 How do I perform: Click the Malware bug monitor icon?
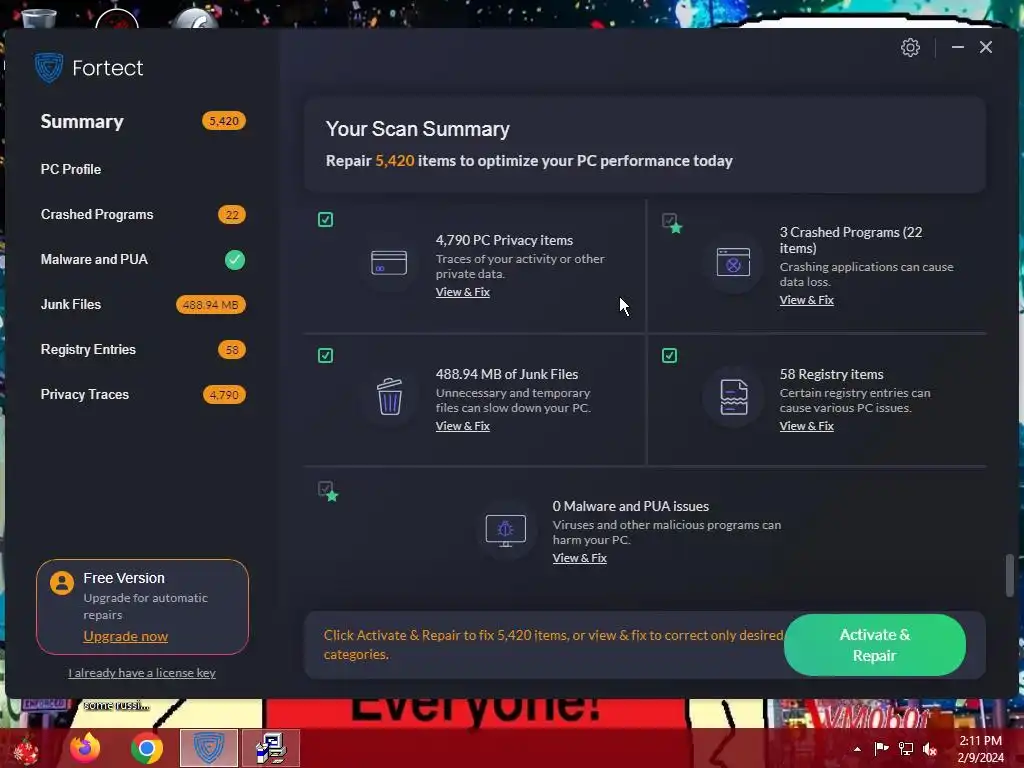(x=505, y=530)
